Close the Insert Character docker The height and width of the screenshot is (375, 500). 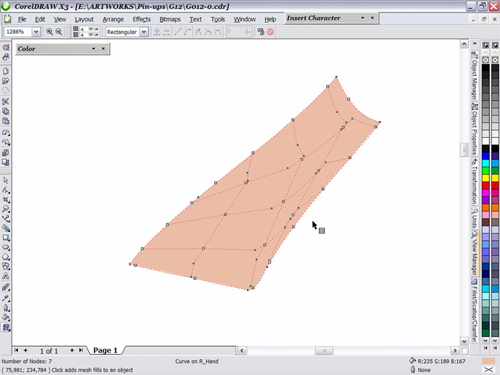372,18
